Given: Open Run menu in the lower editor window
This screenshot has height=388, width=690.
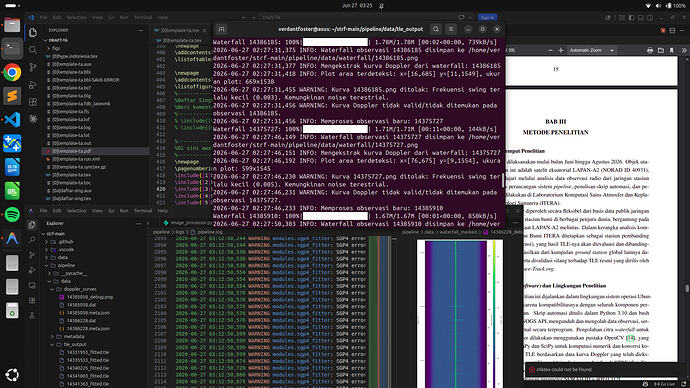Looking at the screenshot, I should click(124, 211).
